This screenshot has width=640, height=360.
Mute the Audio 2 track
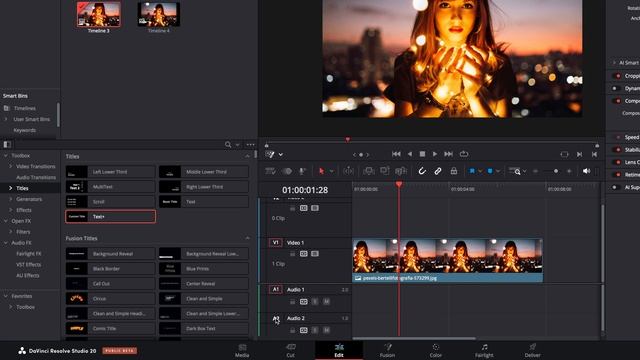click(326, 330)
